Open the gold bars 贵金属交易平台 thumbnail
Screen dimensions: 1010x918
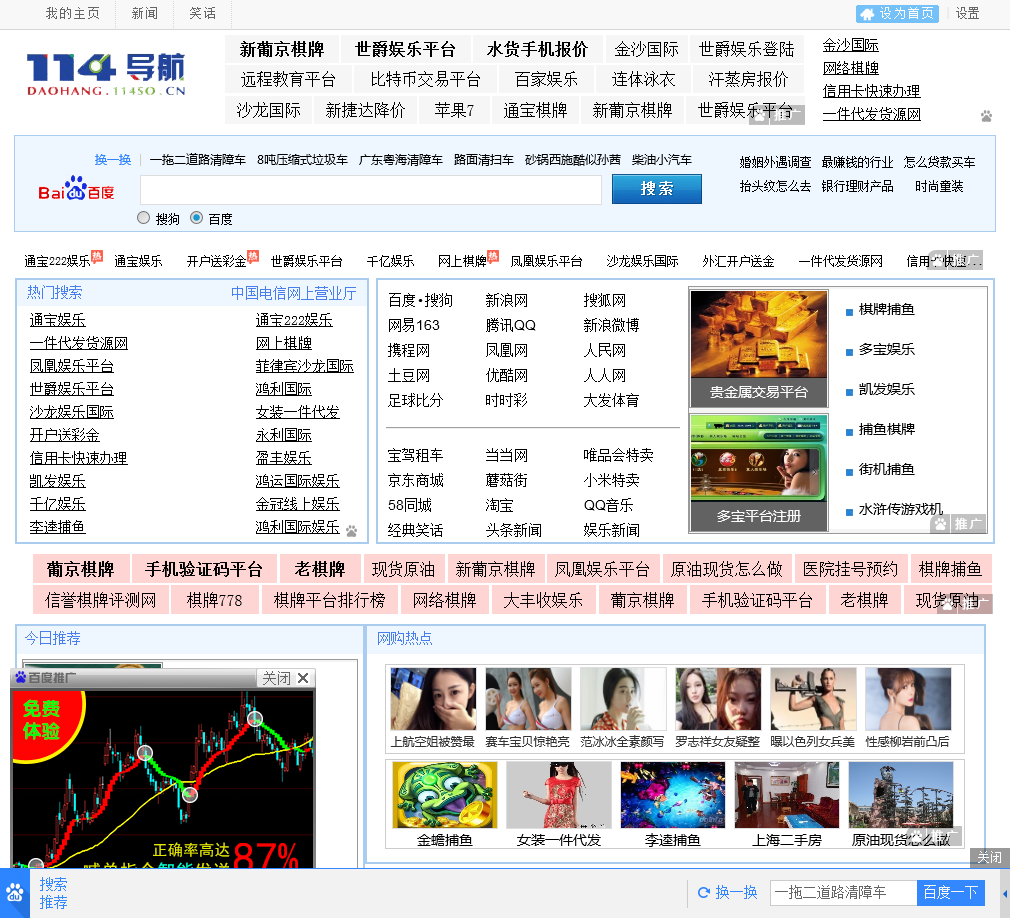click(758, 348)
